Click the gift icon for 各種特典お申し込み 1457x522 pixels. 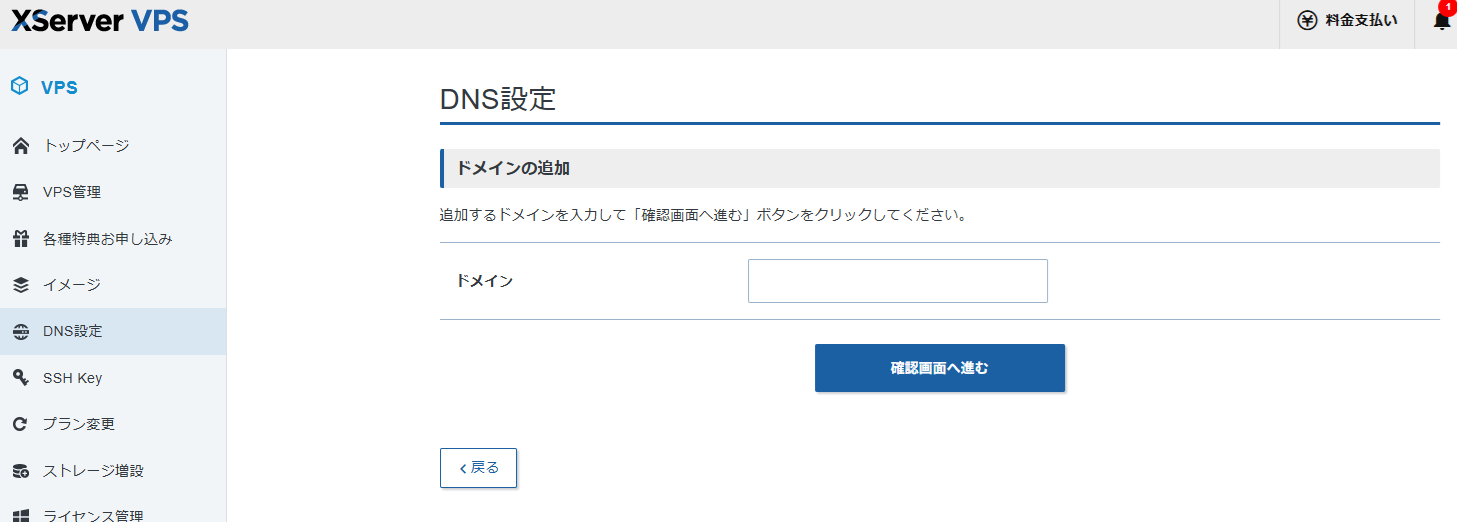click(20, 239)
